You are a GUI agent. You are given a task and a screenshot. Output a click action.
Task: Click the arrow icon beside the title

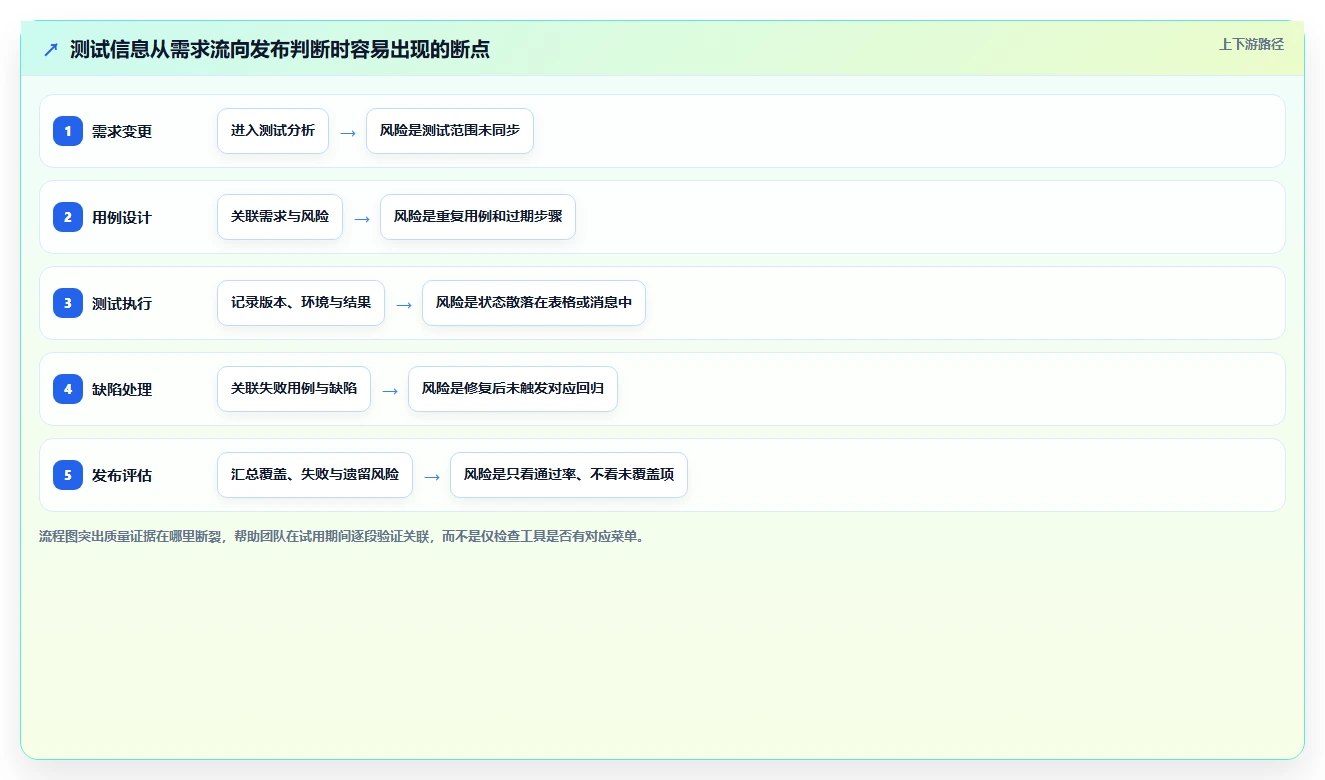pyautogui.click(x=51, y=49)
